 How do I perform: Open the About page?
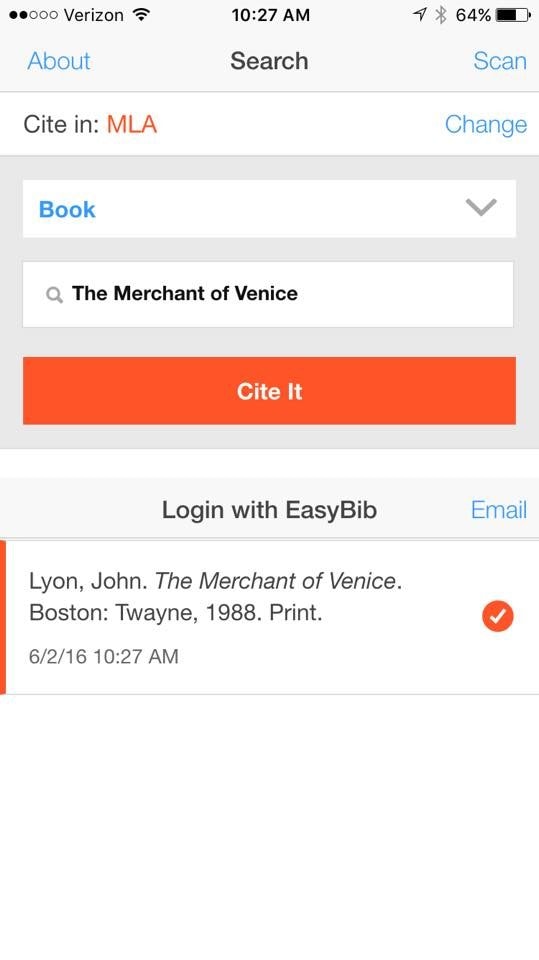pyautogui.click(x=59, y=61)
